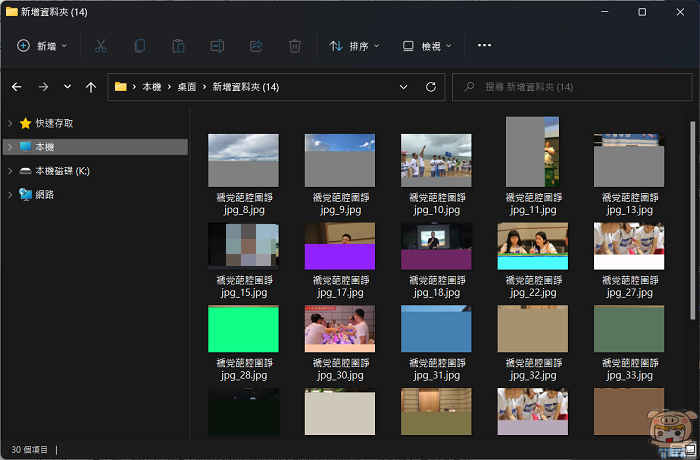Select 本機 in the navigation pane

45,147
